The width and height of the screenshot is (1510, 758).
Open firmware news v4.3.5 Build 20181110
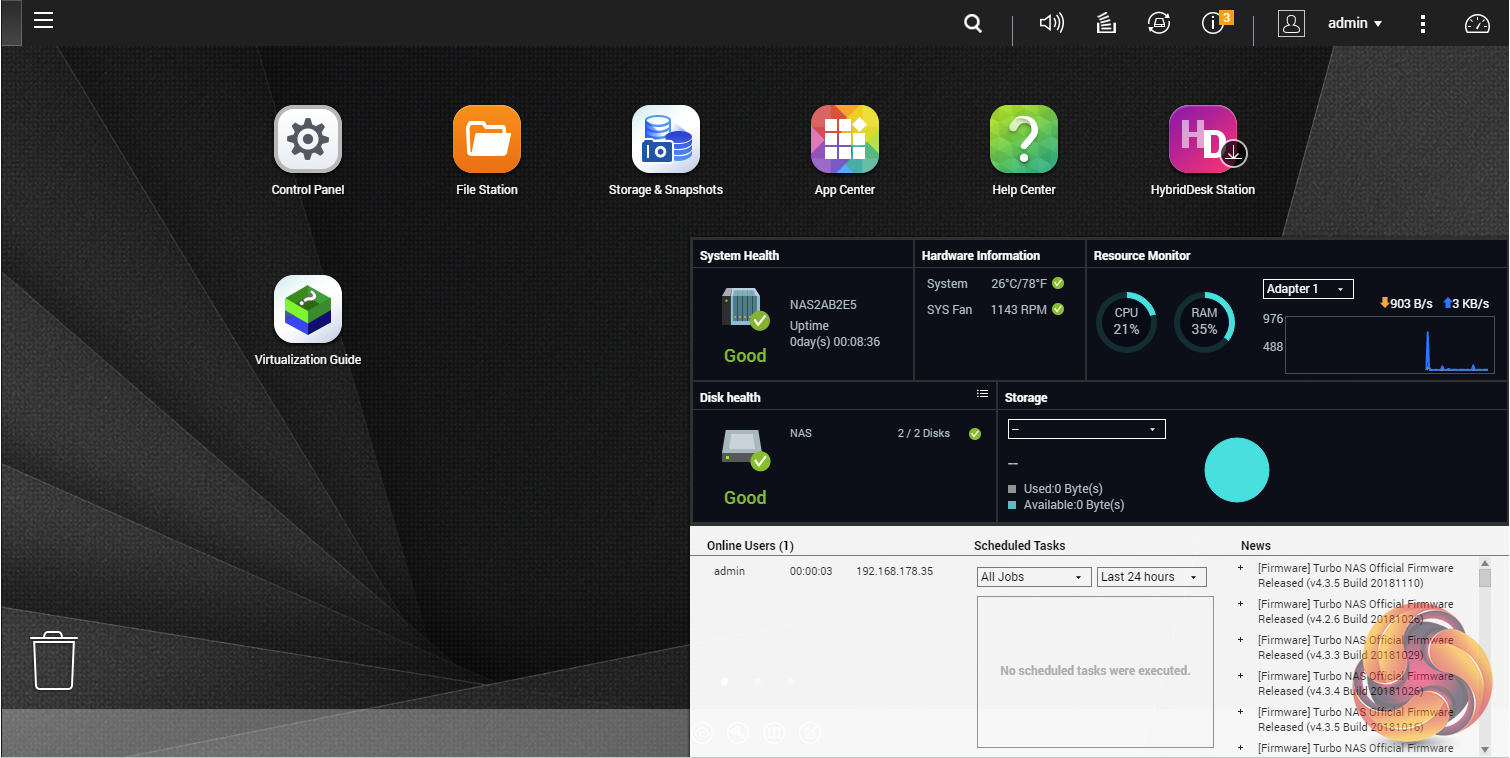coord(1356,575)
